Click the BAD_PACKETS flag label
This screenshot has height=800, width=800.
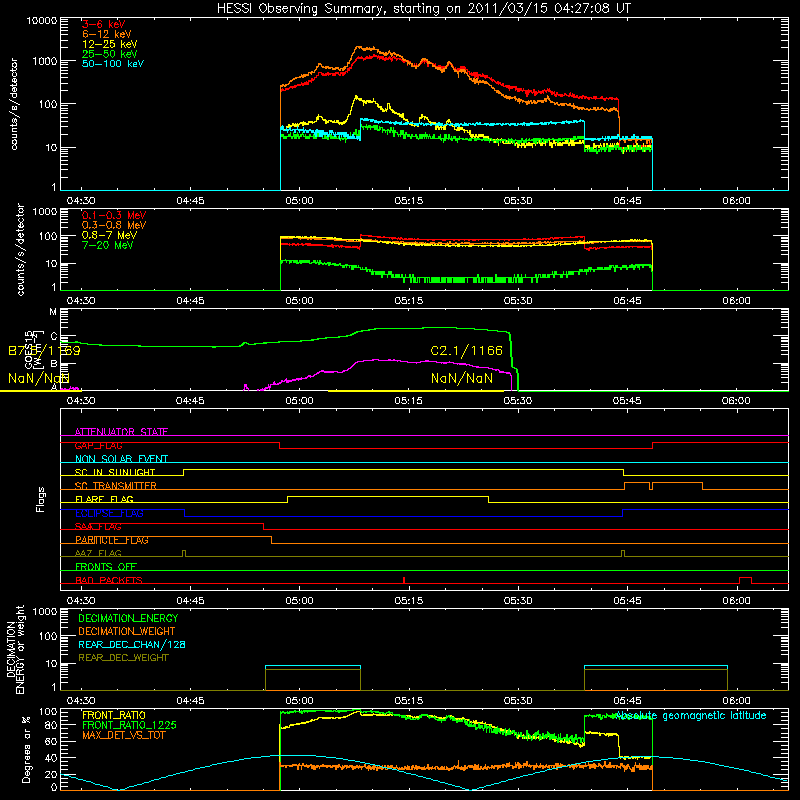click(109, 580)
